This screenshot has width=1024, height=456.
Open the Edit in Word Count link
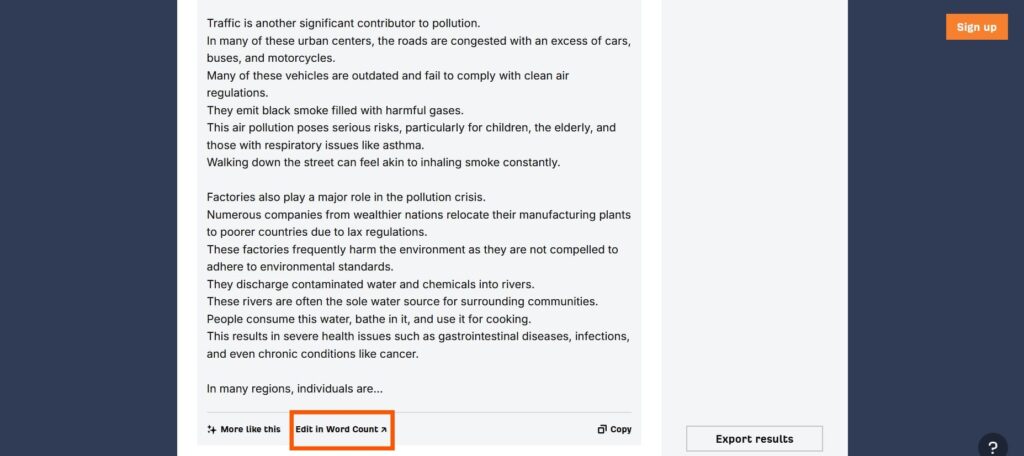337,429
